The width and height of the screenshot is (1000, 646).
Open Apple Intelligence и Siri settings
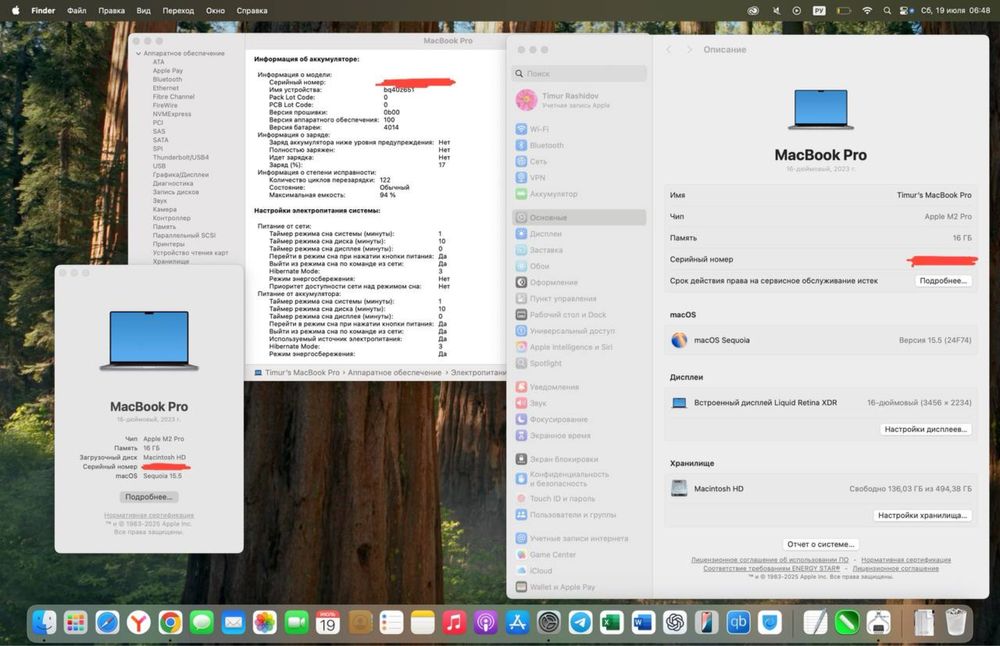pos(580,347)
